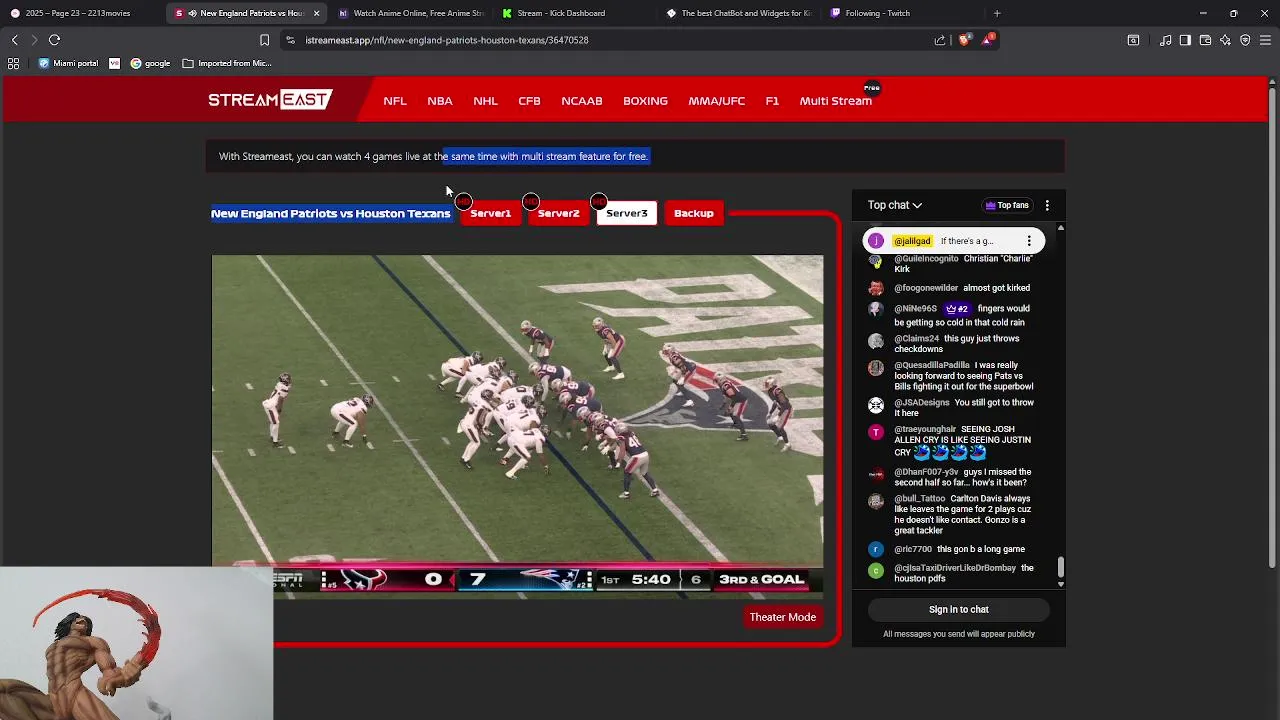The width and height of the screenshot is (1280, 720).
Task: Open three-dot menu on pinned @jalilgad message
Action: coord(1029,241)
